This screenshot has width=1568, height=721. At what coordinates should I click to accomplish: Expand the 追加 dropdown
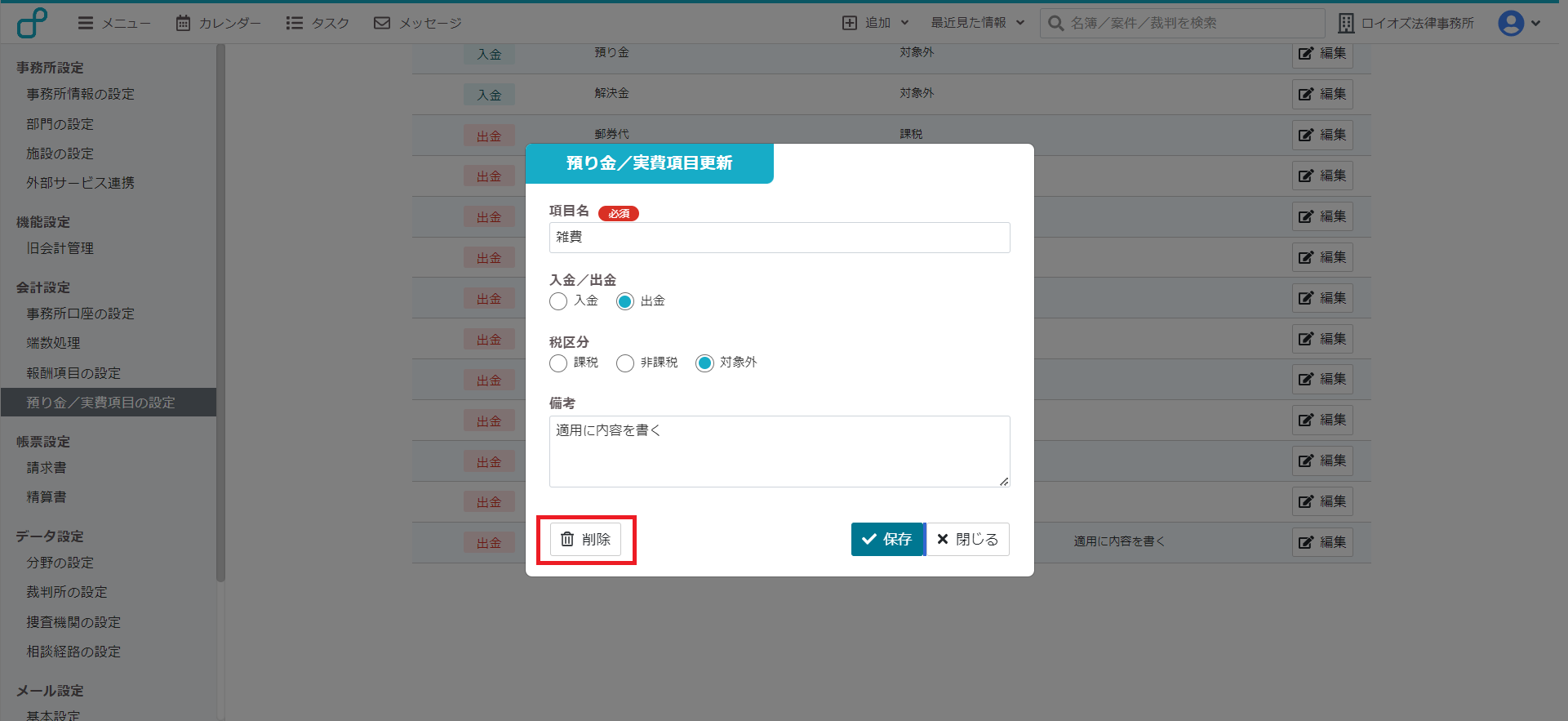(876, 23)
